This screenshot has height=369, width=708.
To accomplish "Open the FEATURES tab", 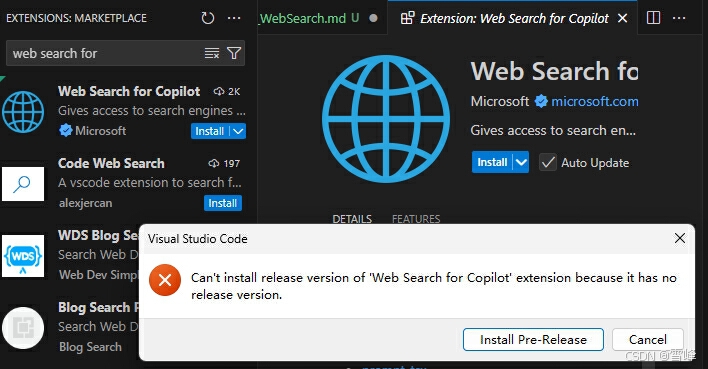I will pyautogui.click(x=416, y=219).
